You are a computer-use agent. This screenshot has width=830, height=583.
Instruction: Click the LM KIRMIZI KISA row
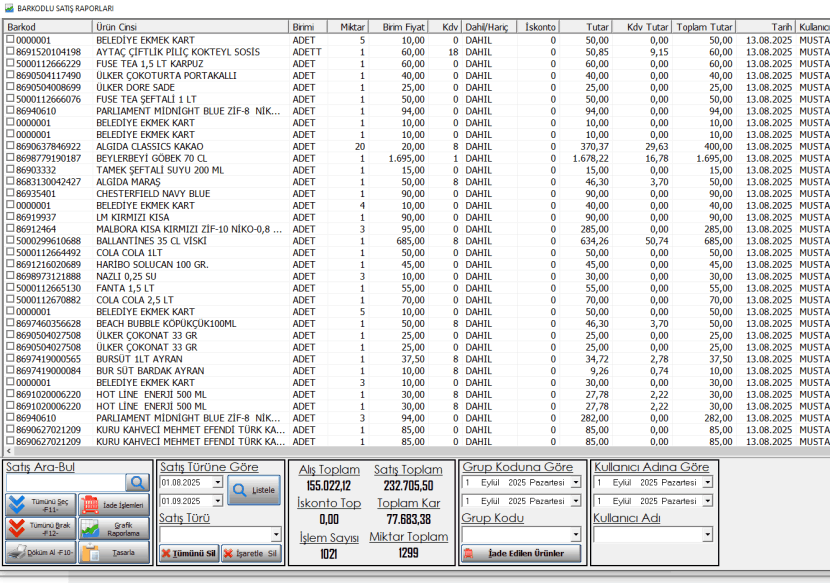click(x=416, y=217)
